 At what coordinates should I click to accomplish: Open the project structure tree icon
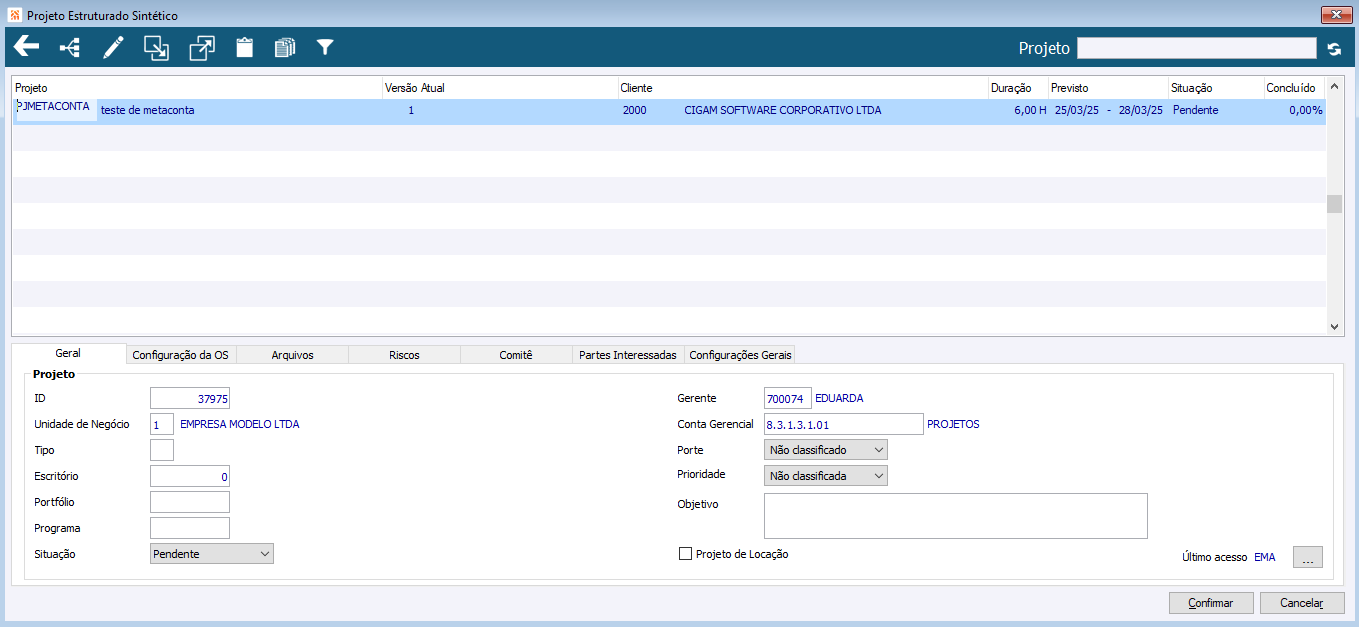(x=70, y=47)
